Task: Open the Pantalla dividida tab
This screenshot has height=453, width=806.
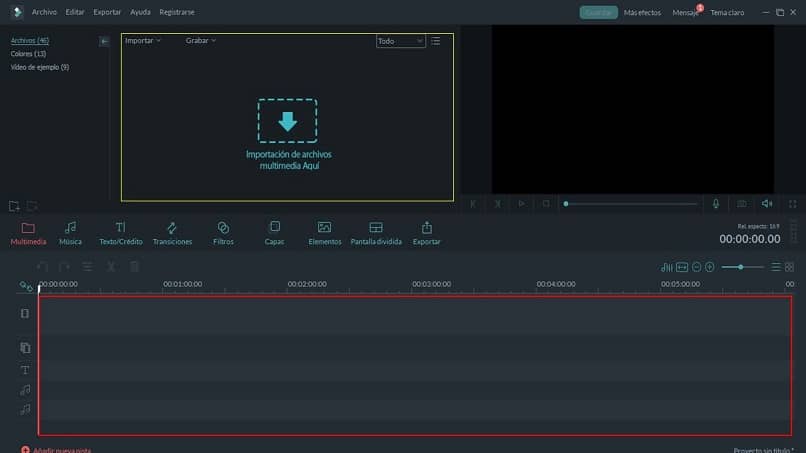Action: coord(376,233)
